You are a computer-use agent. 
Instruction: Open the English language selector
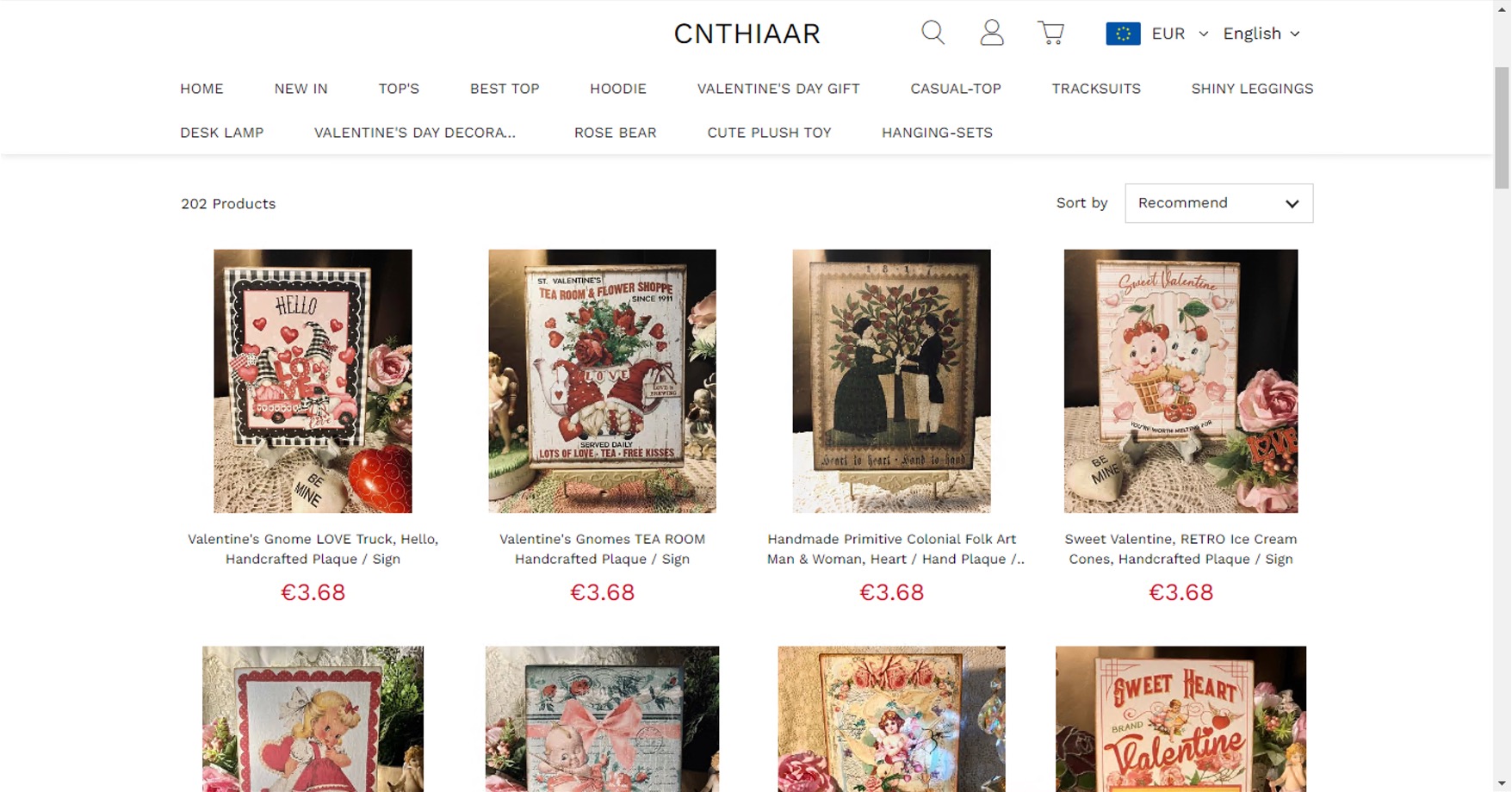click(x=1261, y=34)
